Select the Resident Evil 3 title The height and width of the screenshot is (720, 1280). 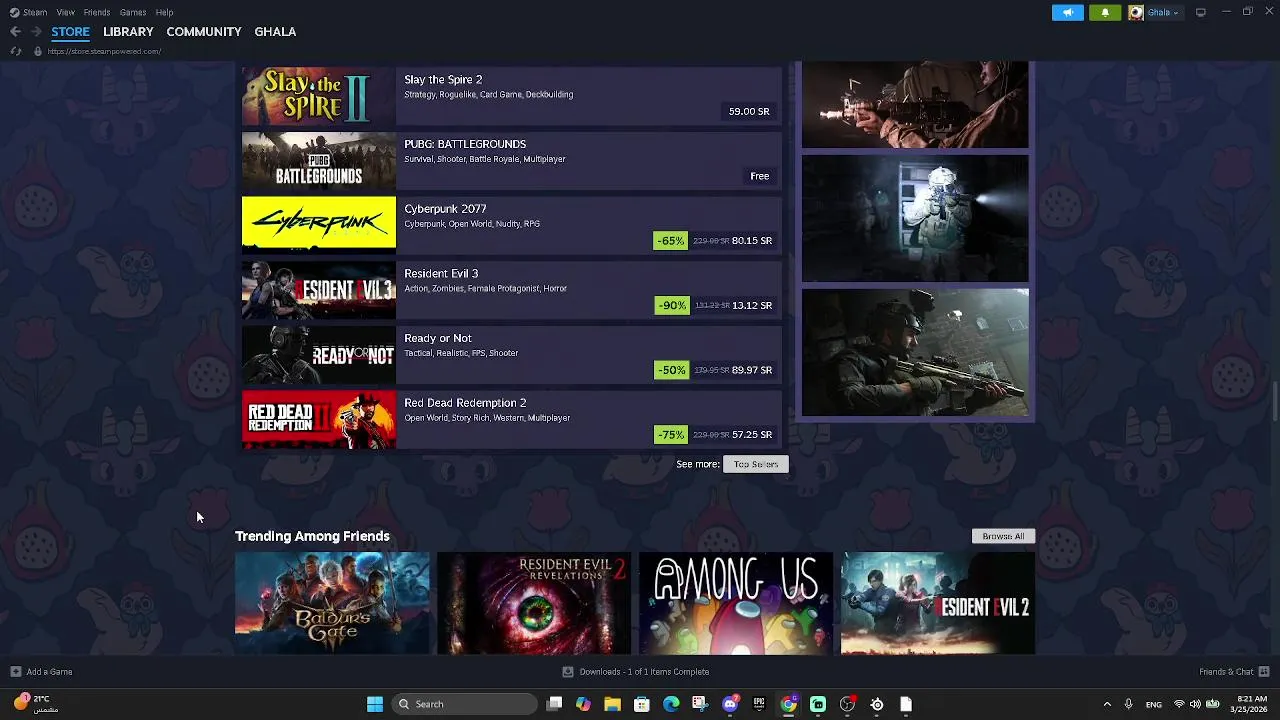(x=441, y=273)
